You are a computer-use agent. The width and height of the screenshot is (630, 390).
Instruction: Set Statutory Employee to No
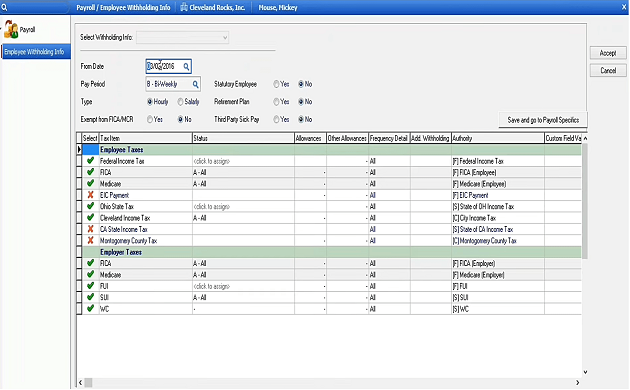pos(301,84)
